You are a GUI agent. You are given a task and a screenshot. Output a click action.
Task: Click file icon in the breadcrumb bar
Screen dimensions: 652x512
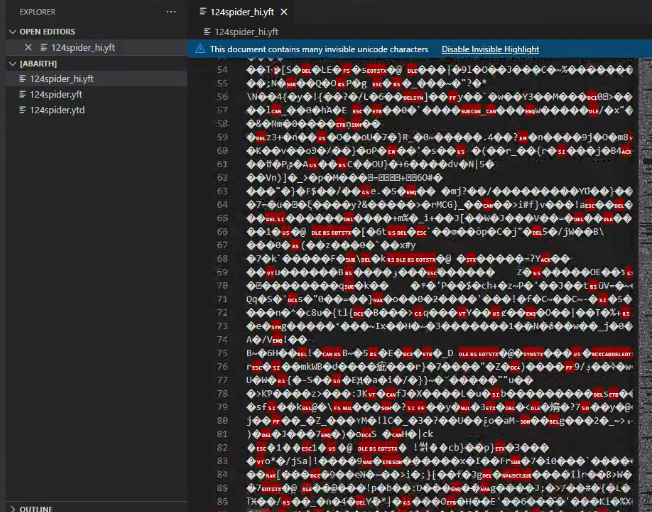click(207, 32)
